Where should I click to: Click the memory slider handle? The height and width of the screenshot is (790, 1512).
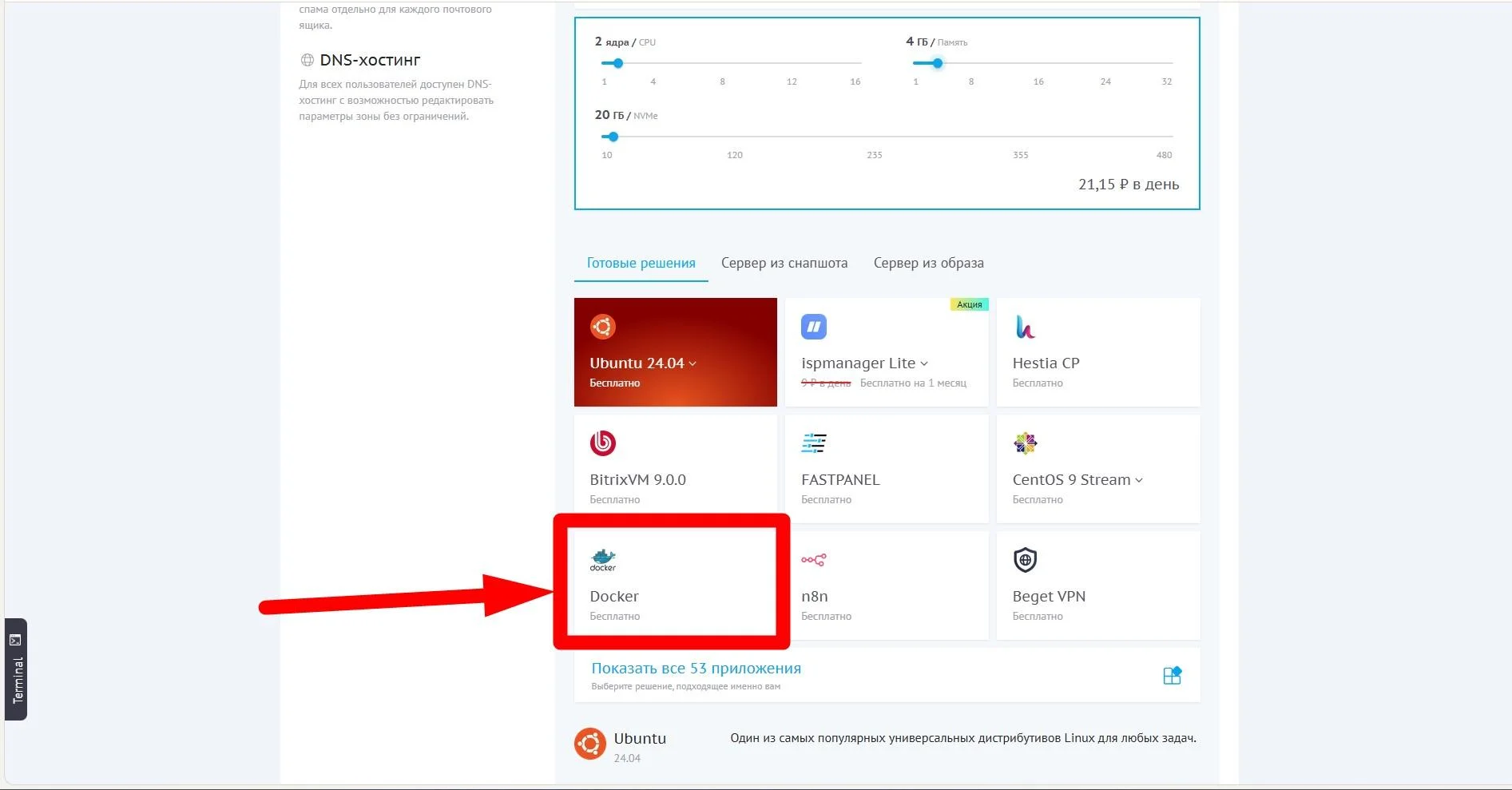(938, 63)
